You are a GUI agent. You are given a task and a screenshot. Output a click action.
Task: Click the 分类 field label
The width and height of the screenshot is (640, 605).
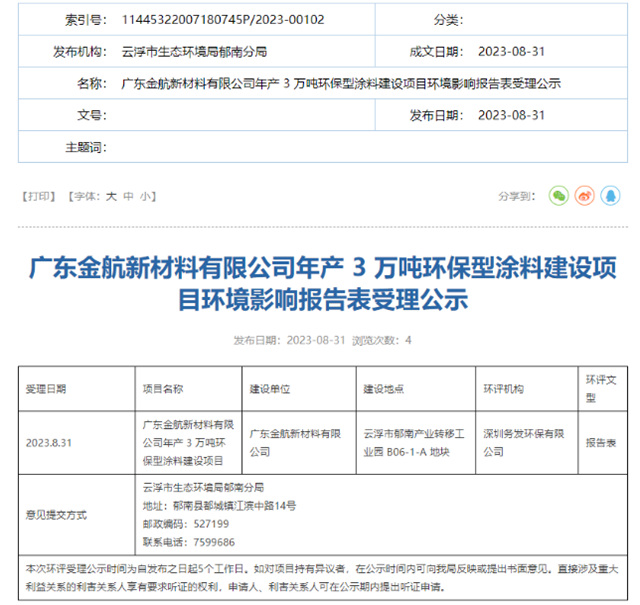[x=449, y=20]
